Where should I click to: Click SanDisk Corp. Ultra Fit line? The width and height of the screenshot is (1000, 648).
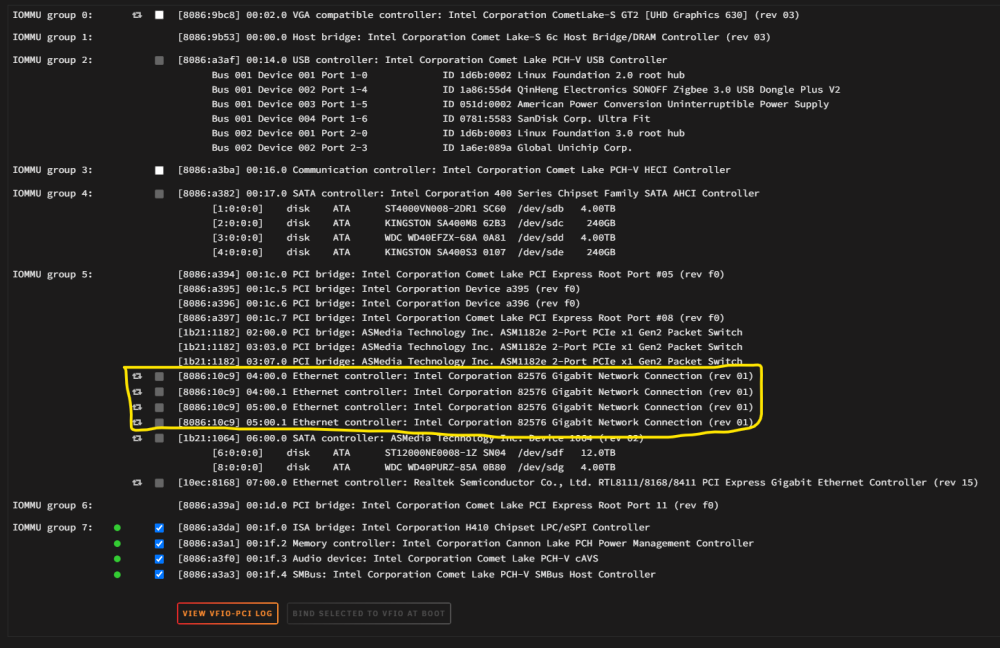coord(431,119)
